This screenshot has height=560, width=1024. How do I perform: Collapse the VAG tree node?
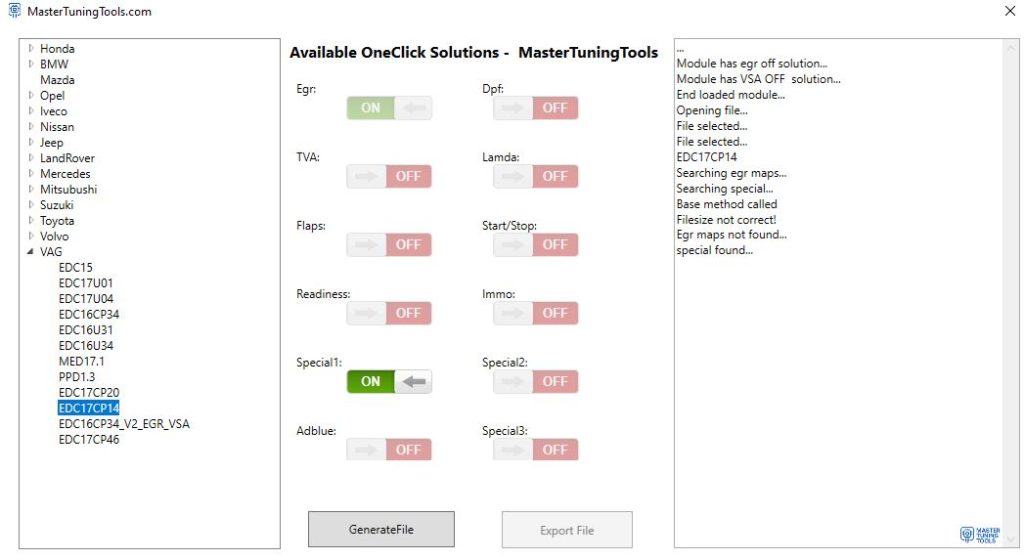(31, 252)
